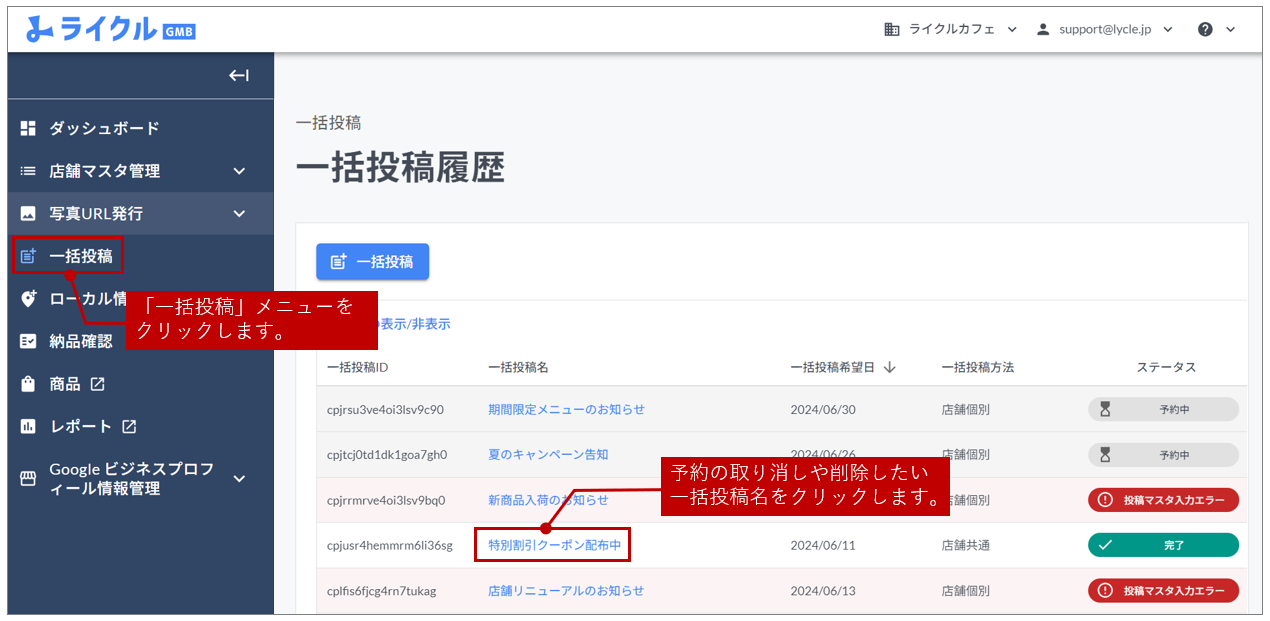Open the 特別割引クーポン配布中 post link
1270x621 pixels.
552,545
